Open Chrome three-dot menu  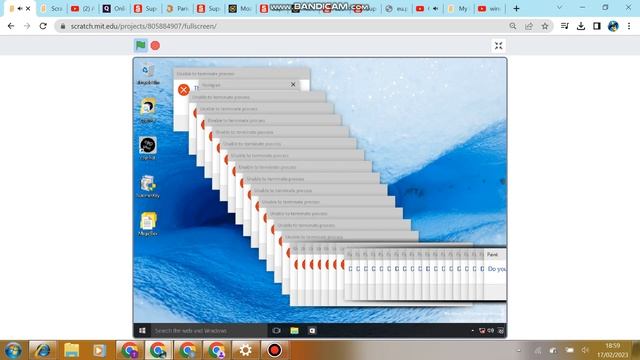pyautogui.click(x=629, y=26)
